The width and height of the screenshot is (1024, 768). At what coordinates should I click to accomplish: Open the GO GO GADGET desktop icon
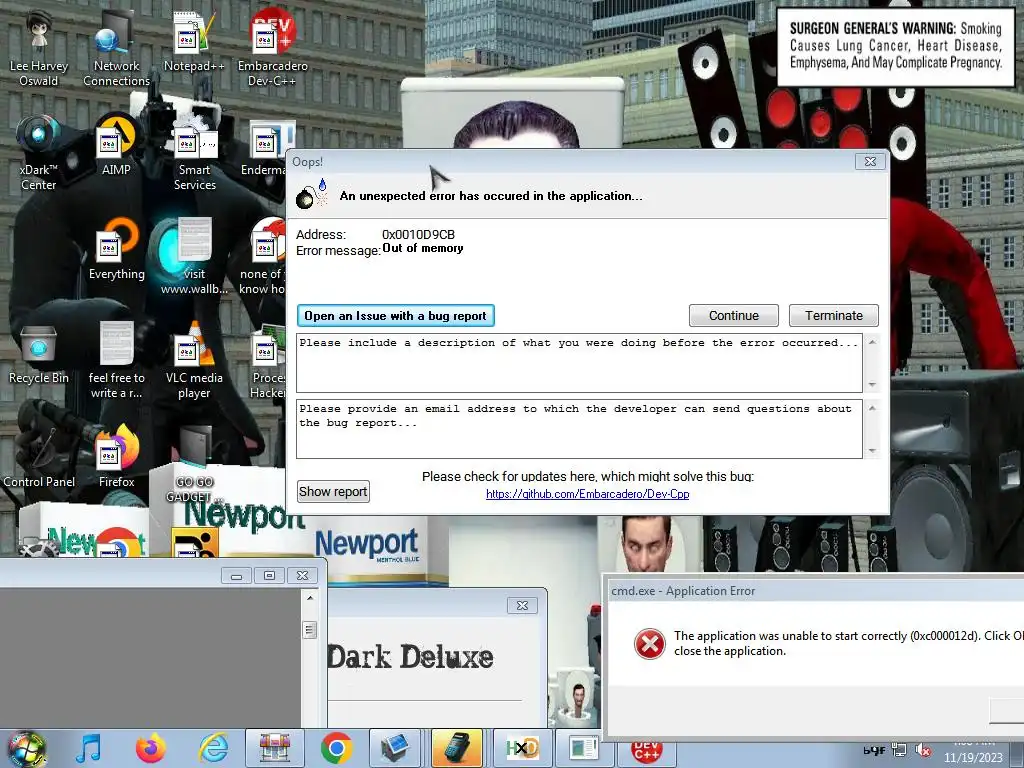pos(194,464)
